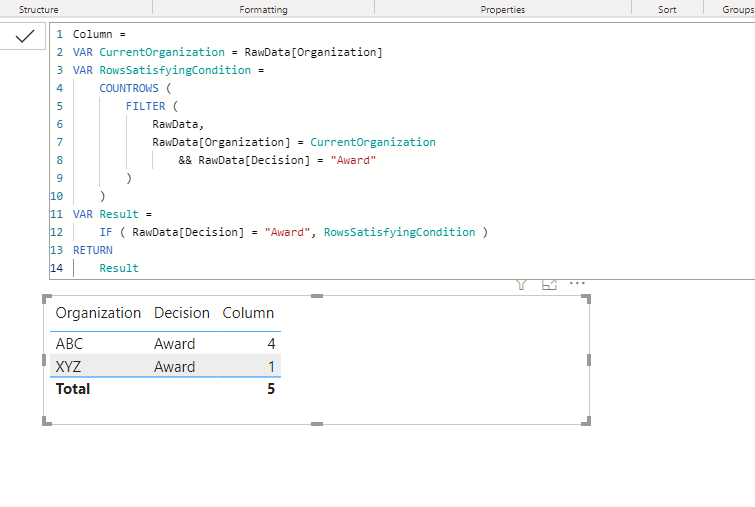The image size is (755, 507).
Task: Click Result on line 14
Action: 119,268
